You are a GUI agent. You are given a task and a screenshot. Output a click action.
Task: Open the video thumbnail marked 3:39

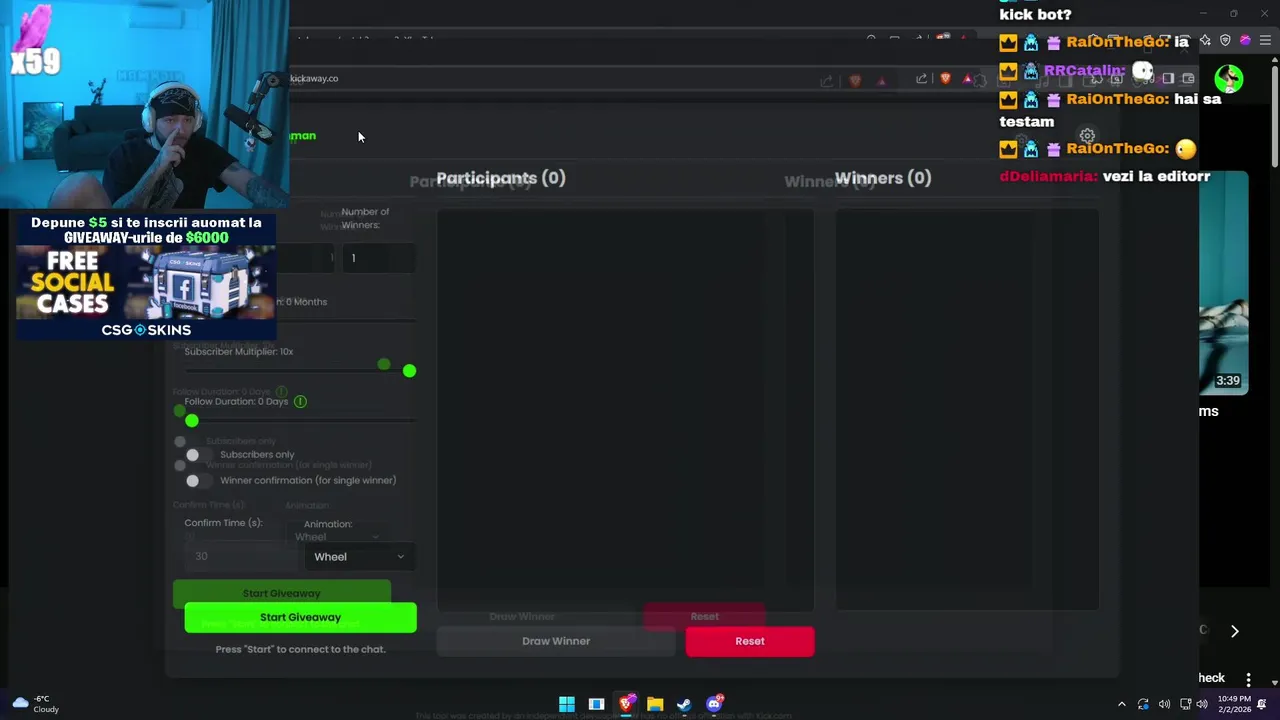1224,283
